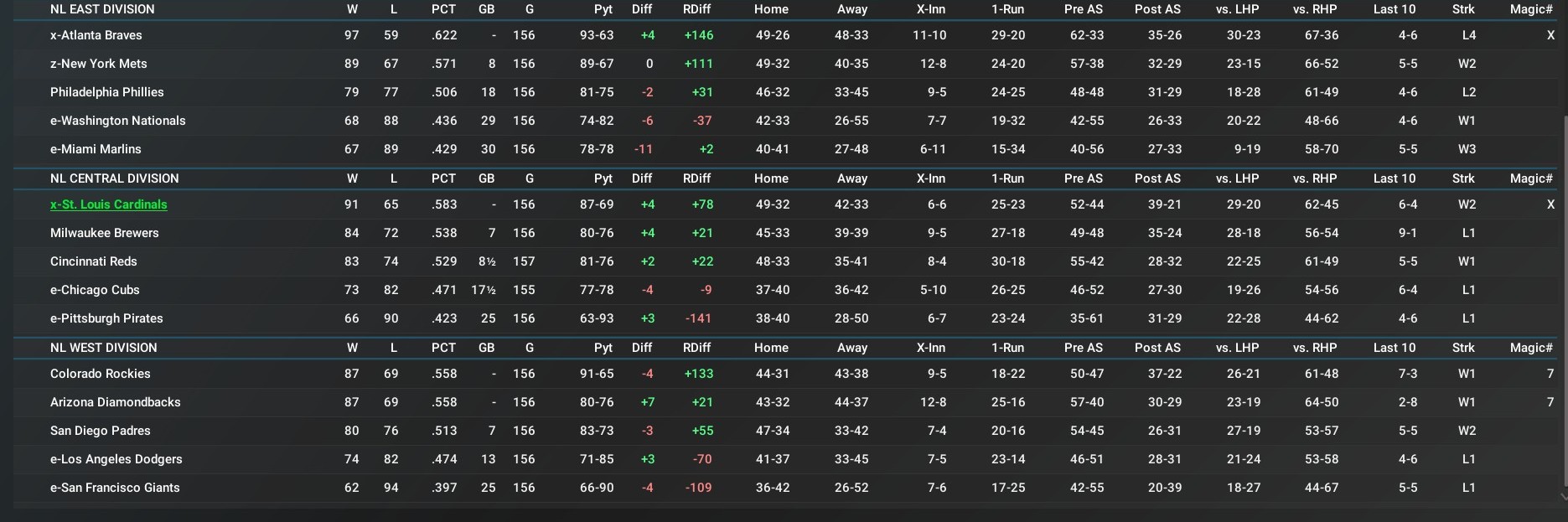The height and width of the screenshot is (522, 1568).
Task: Open the Pittsburgh Pirates team page
Action: 106,318
